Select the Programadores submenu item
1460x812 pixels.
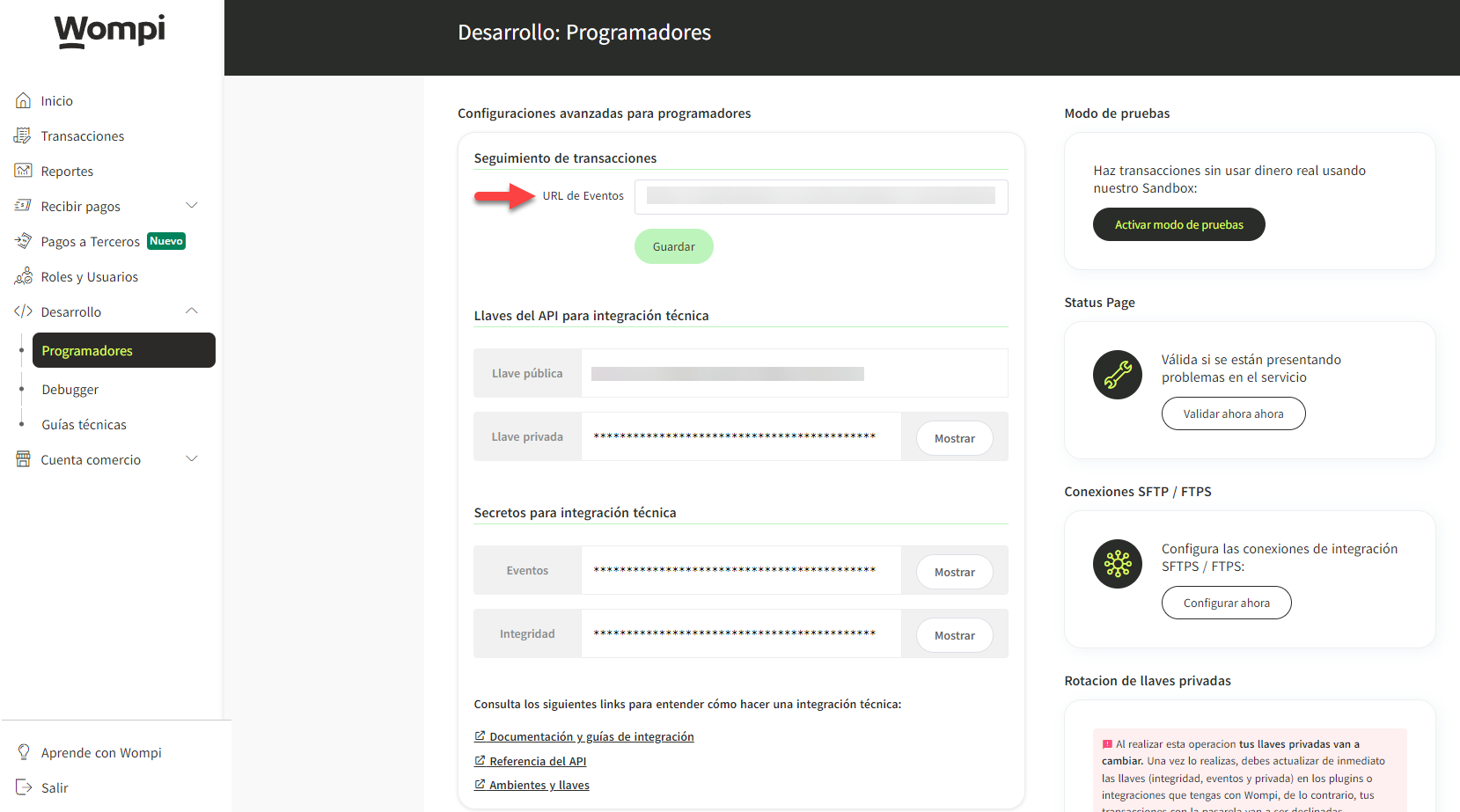pos(124,350)
